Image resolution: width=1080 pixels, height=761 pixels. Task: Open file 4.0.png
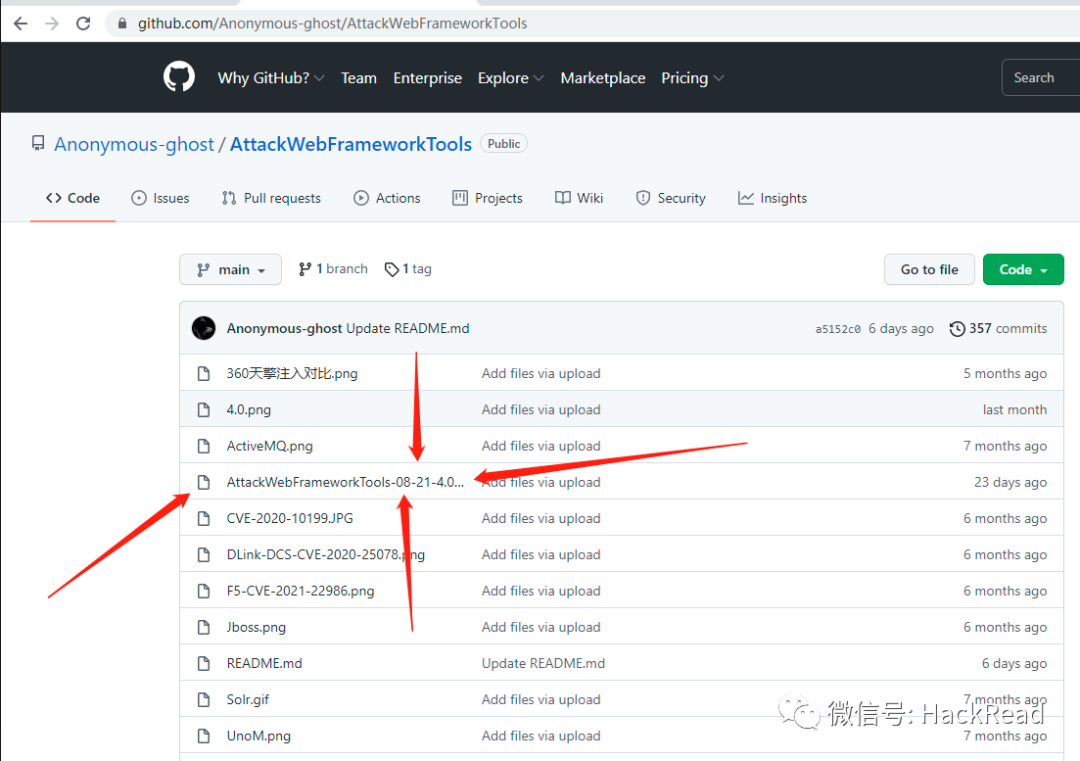[249, 410]
